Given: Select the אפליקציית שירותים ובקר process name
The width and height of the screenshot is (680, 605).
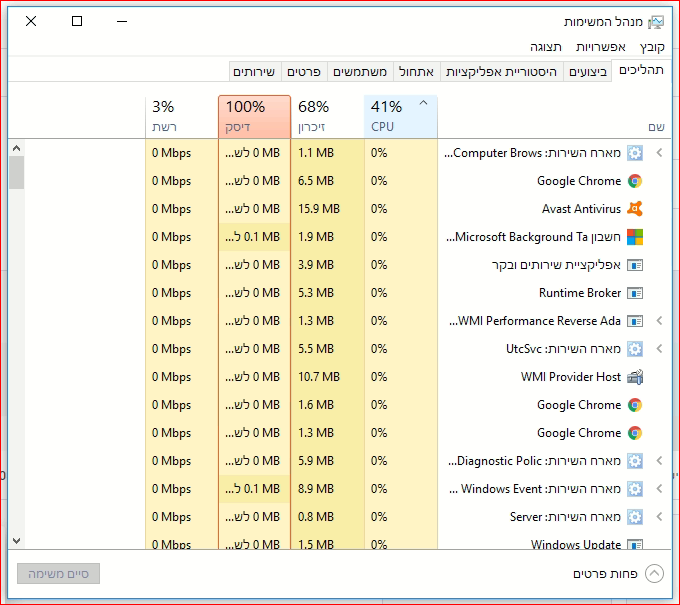Looking at the screenshot, I should coord(556,265).
